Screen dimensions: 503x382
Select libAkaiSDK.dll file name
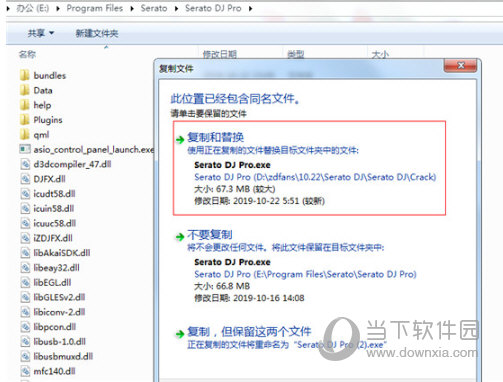(62, 253)
